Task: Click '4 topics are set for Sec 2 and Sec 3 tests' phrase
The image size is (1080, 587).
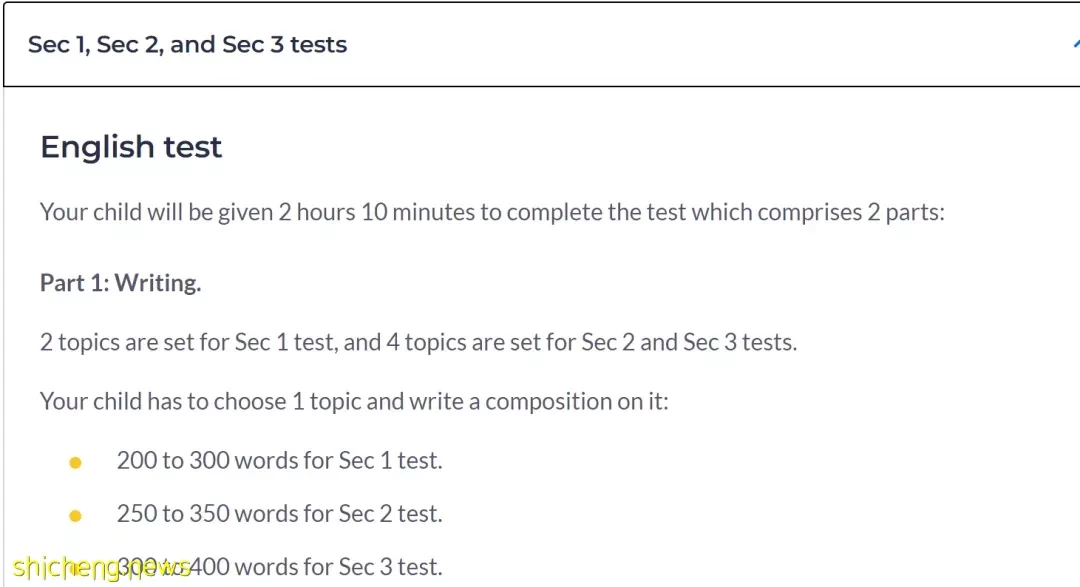Action: [593, 342]
